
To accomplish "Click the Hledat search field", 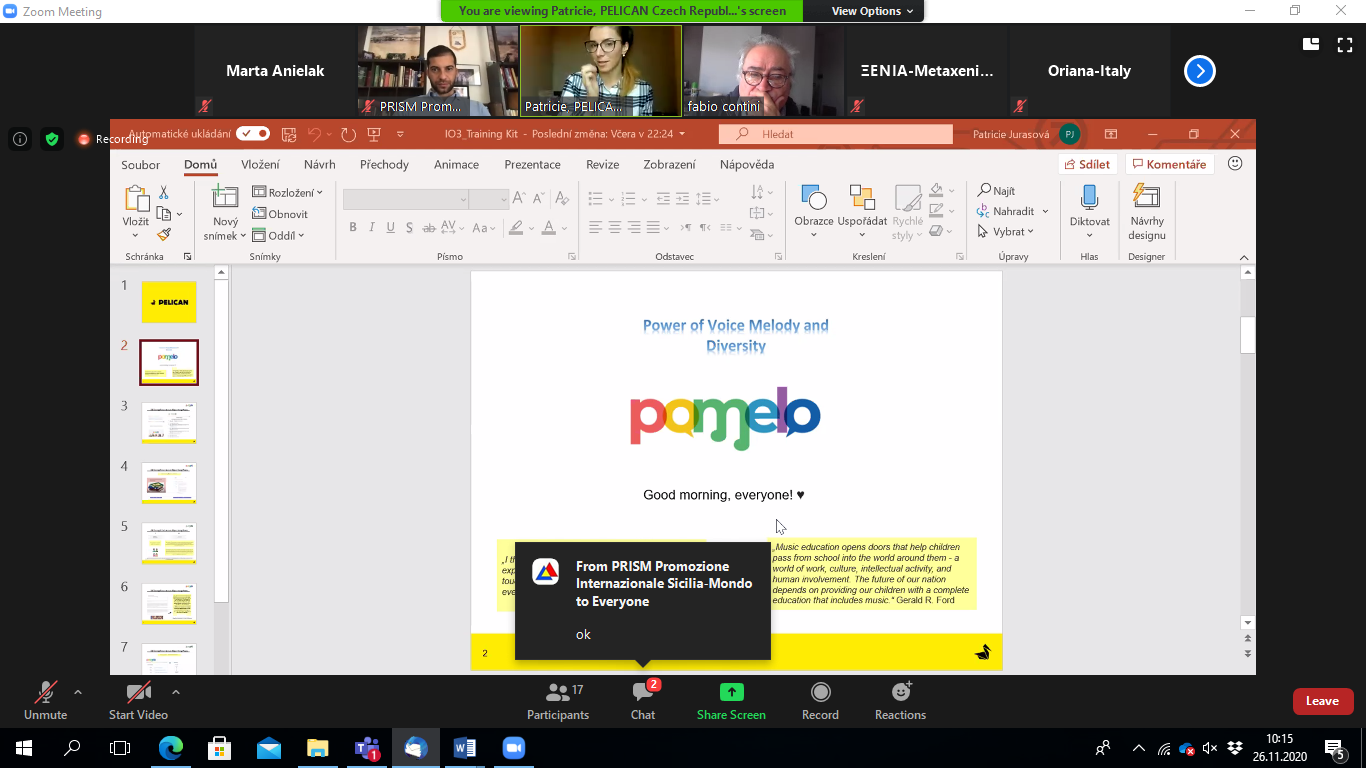I will tap(835, 134).
